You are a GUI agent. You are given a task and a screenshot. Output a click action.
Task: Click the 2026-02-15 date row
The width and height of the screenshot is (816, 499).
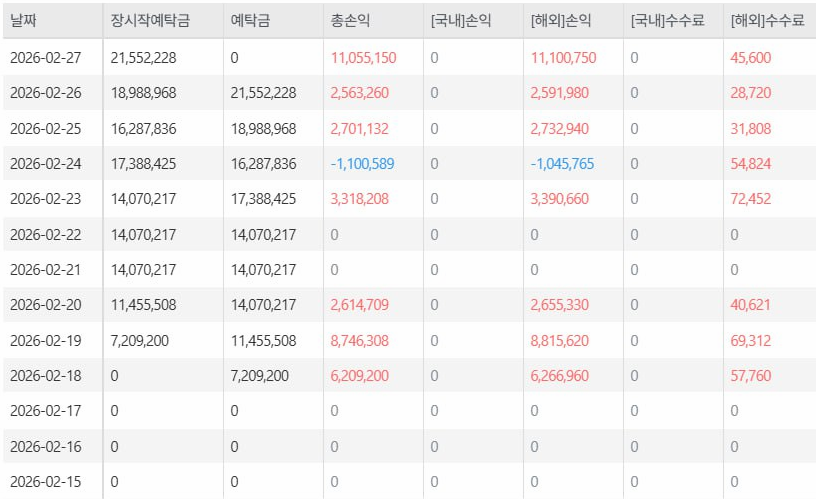(44, 482)
